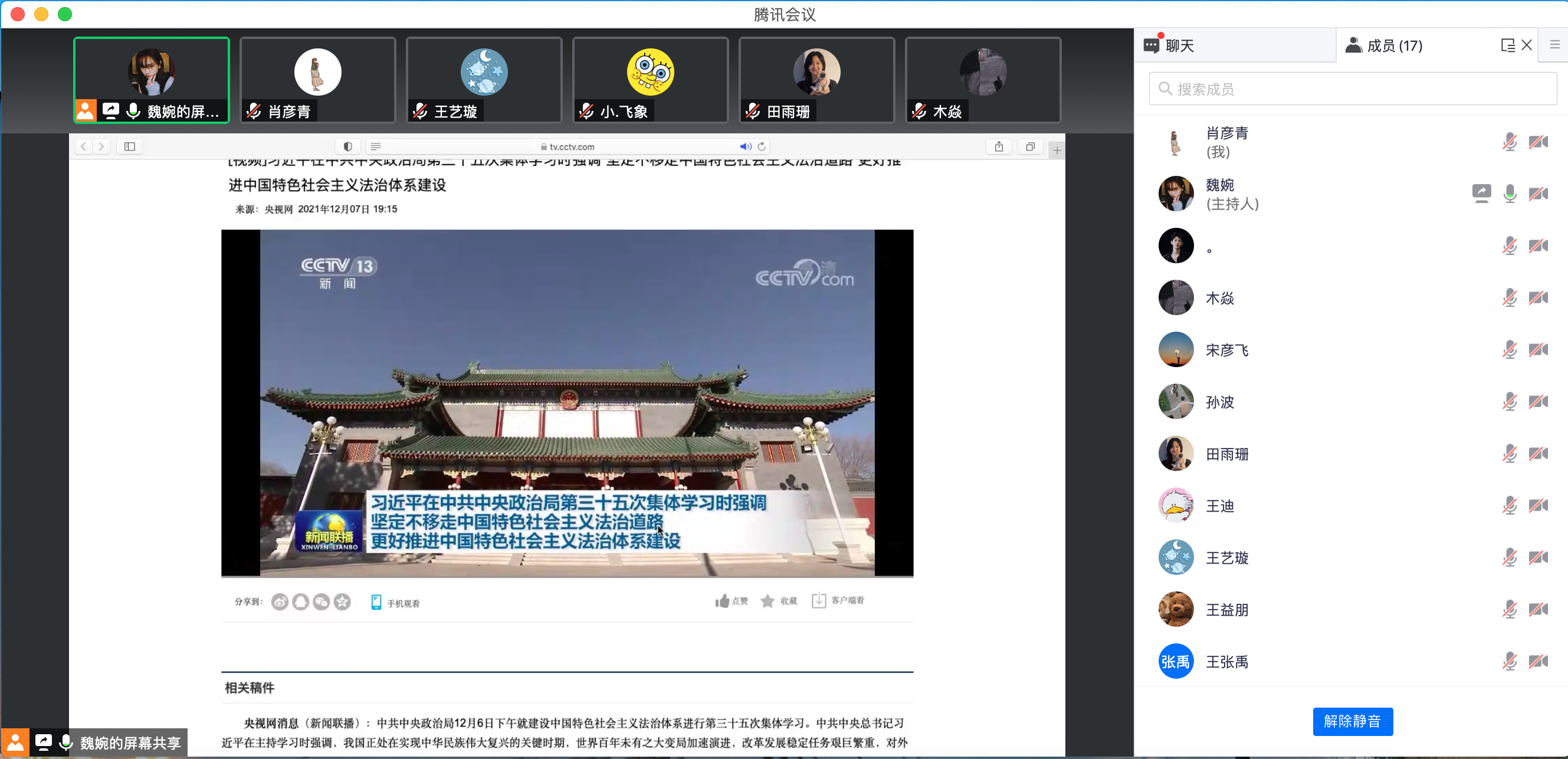Click the 客户端看 download icon

coord(819,601)
